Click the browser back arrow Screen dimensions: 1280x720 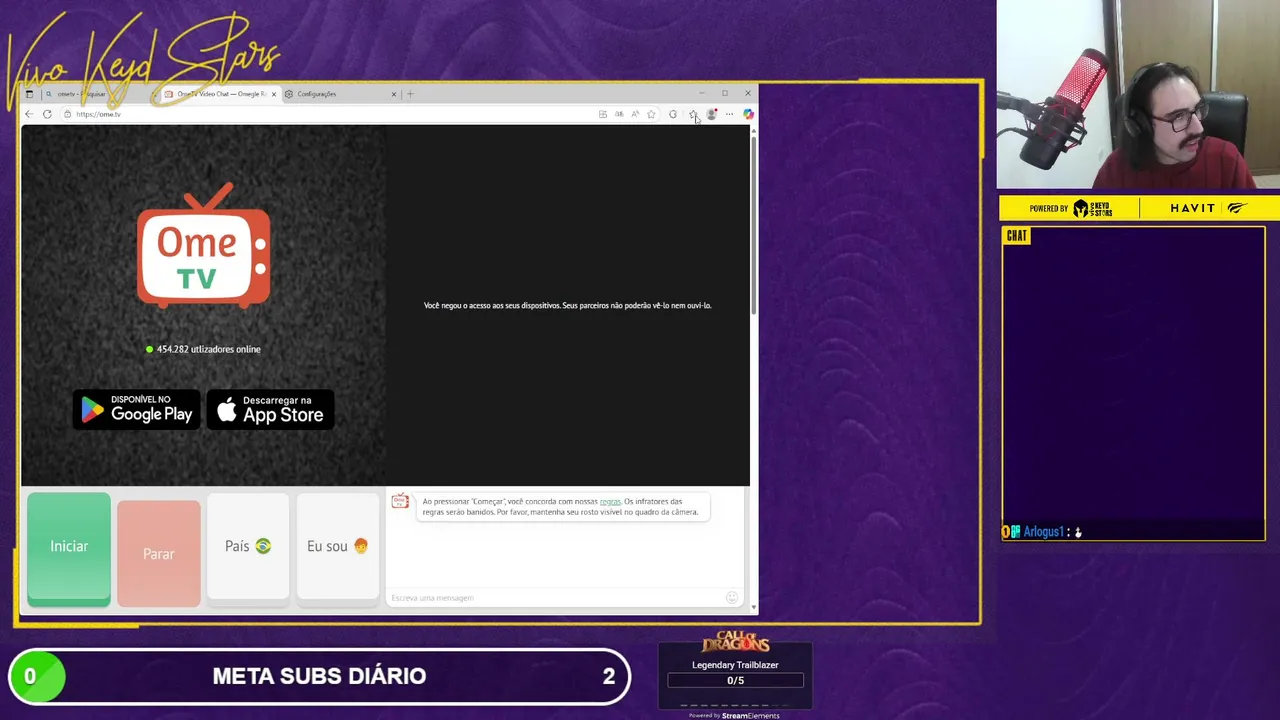tap(29, 114)
